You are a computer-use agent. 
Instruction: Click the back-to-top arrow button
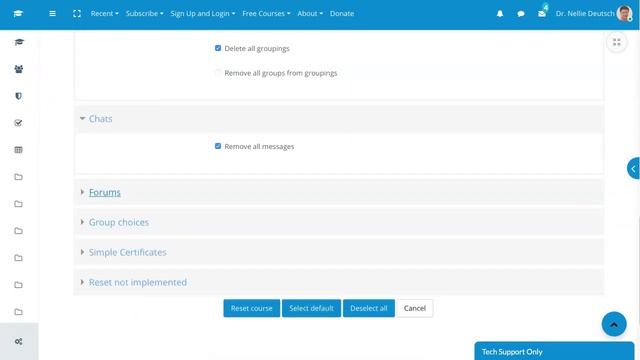tap(614, 324)
